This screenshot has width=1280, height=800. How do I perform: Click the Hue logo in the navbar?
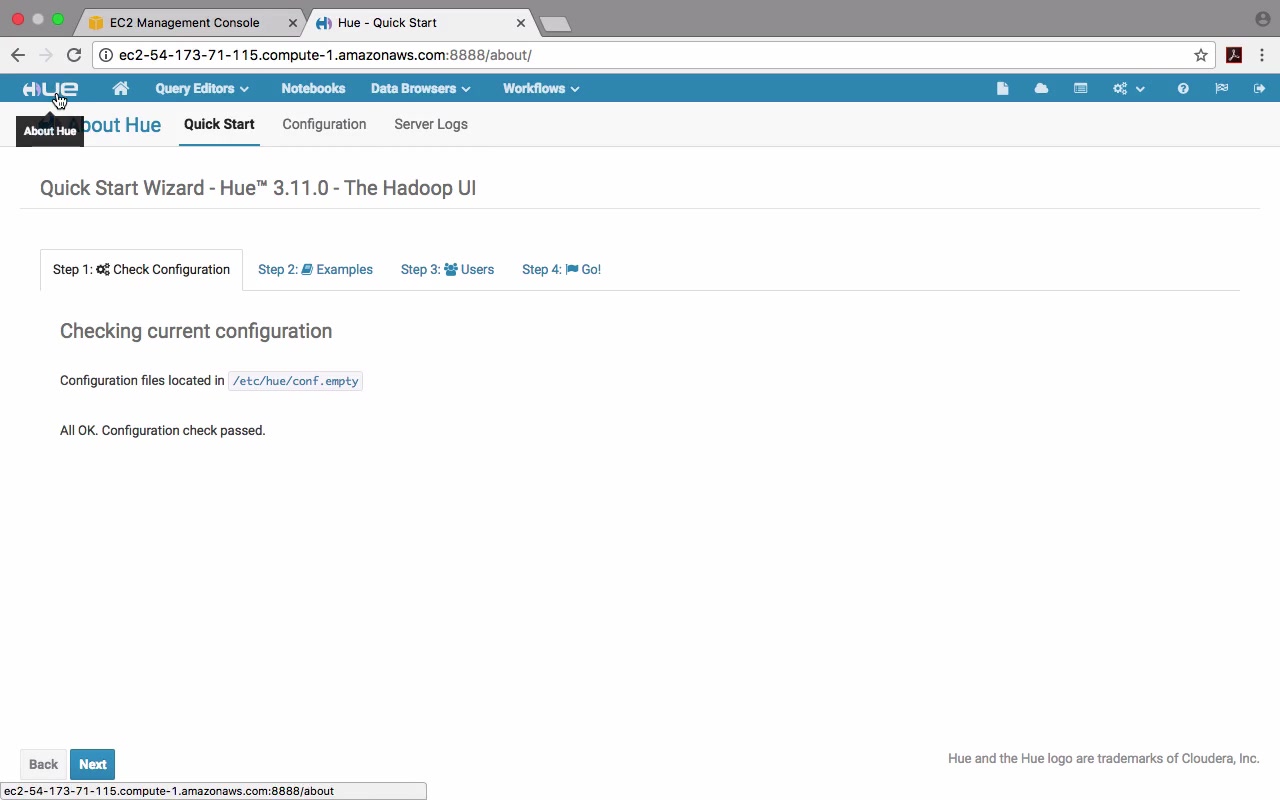(x=50, y=89)
